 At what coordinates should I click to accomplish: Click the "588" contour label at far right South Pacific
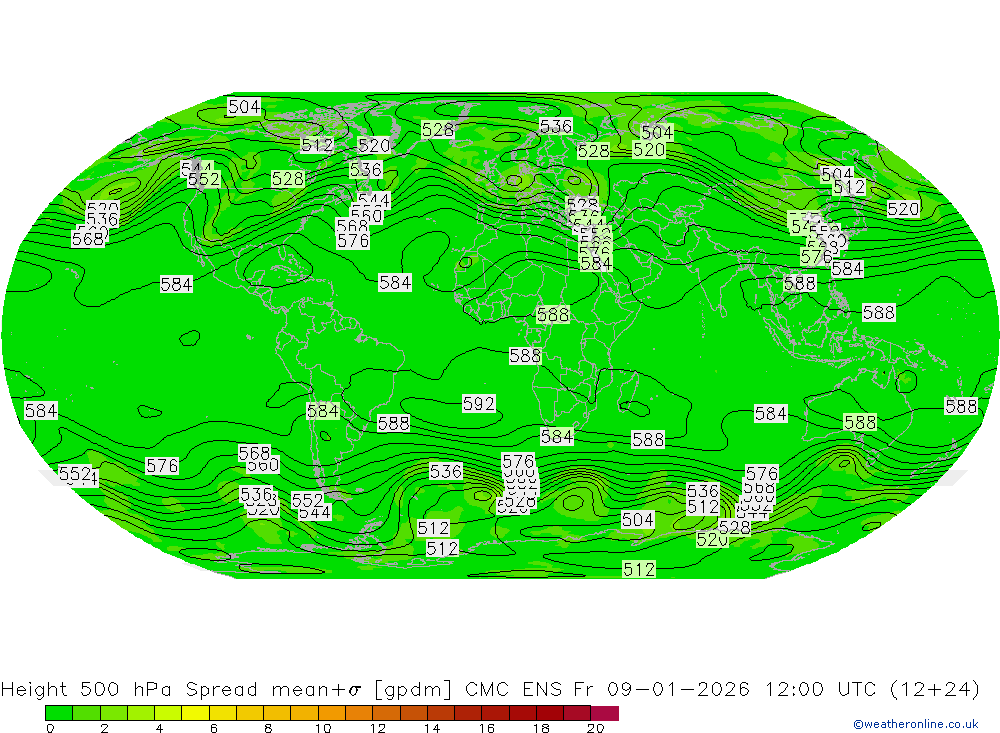coord(960,406)
